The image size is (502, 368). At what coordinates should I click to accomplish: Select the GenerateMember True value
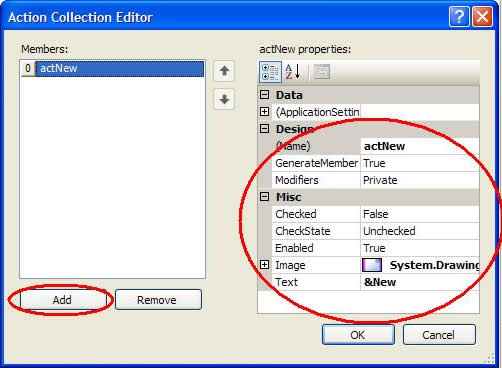(420, 163)
